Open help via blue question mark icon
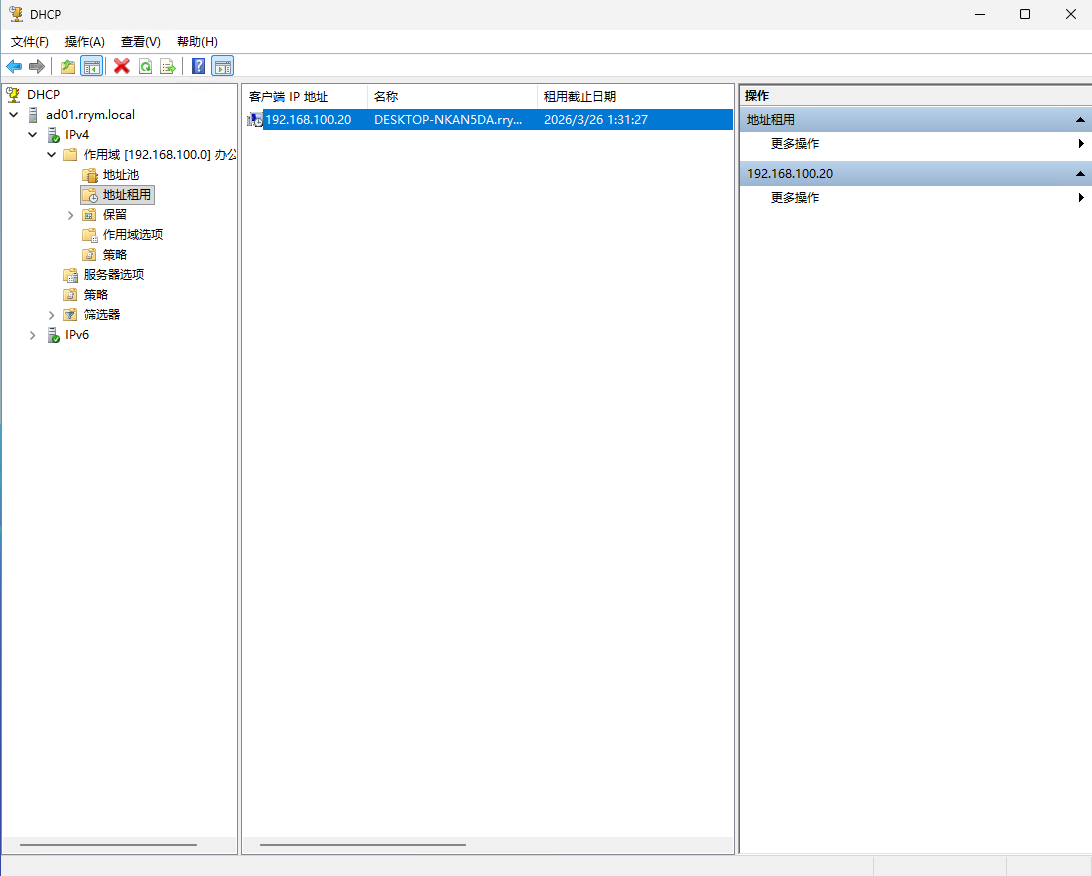 [198, 66]
